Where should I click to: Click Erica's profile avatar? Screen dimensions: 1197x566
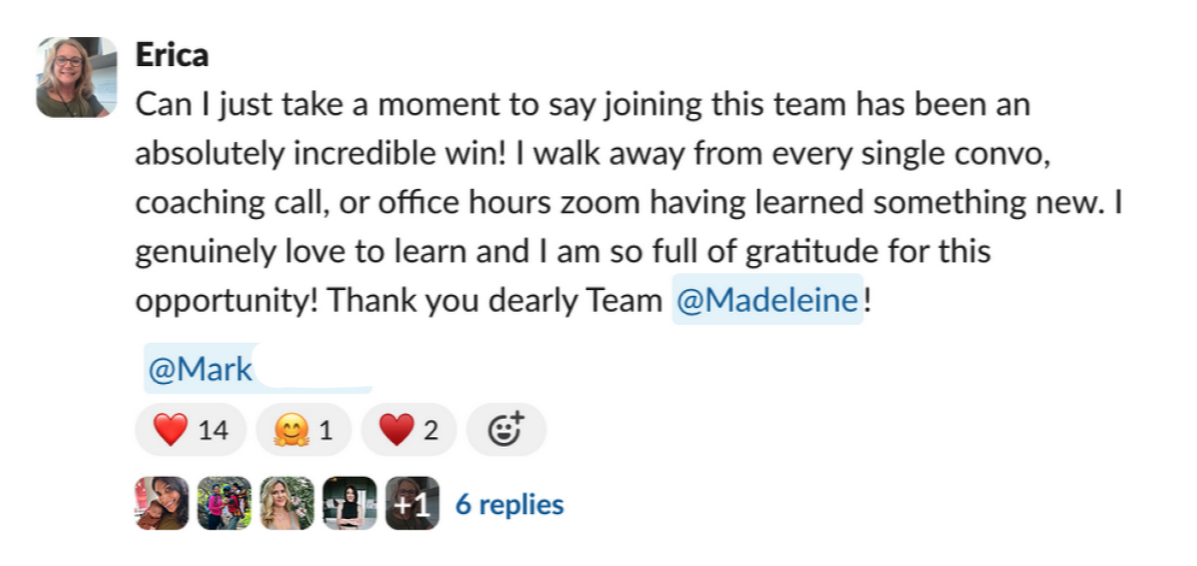coord(76,77)
